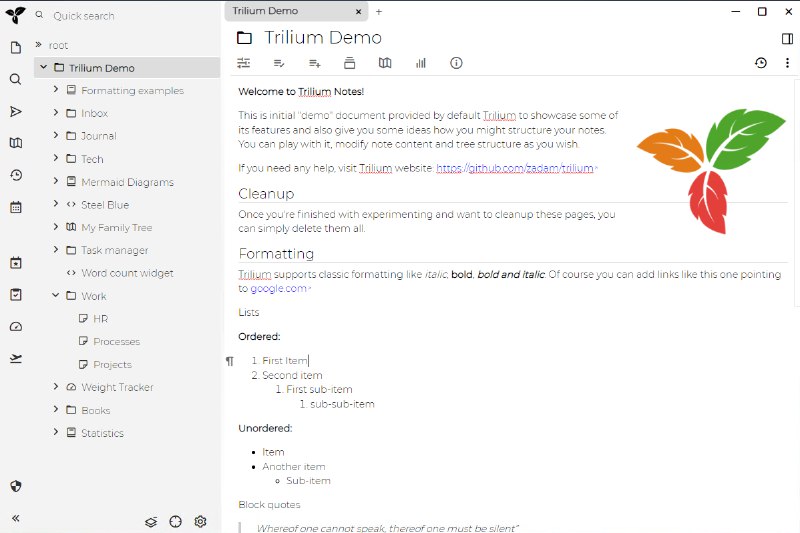Toggle the right pane layout icon
The image size is (800, 533).
[787, 38]
